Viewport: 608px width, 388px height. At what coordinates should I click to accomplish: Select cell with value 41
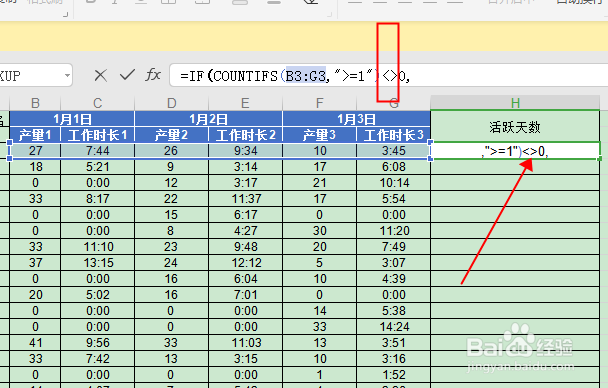pos(35,343)
